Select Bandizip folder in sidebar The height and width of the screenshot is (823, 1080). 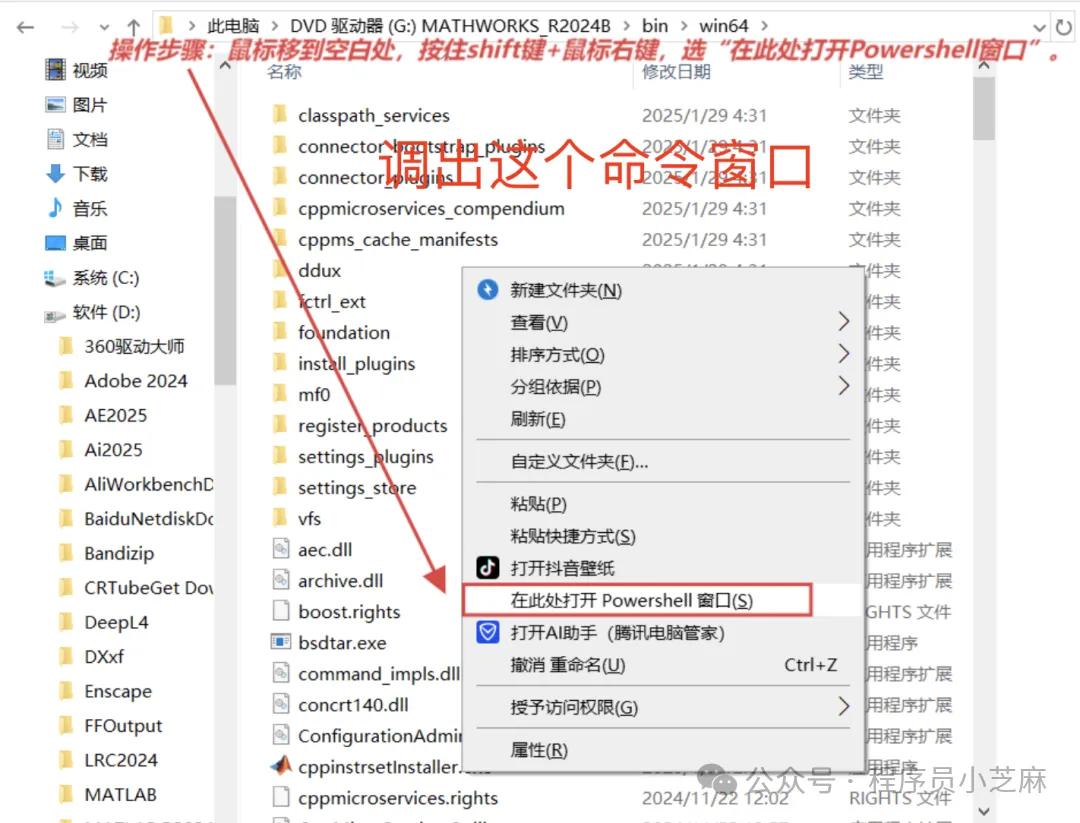pos(107,553)
